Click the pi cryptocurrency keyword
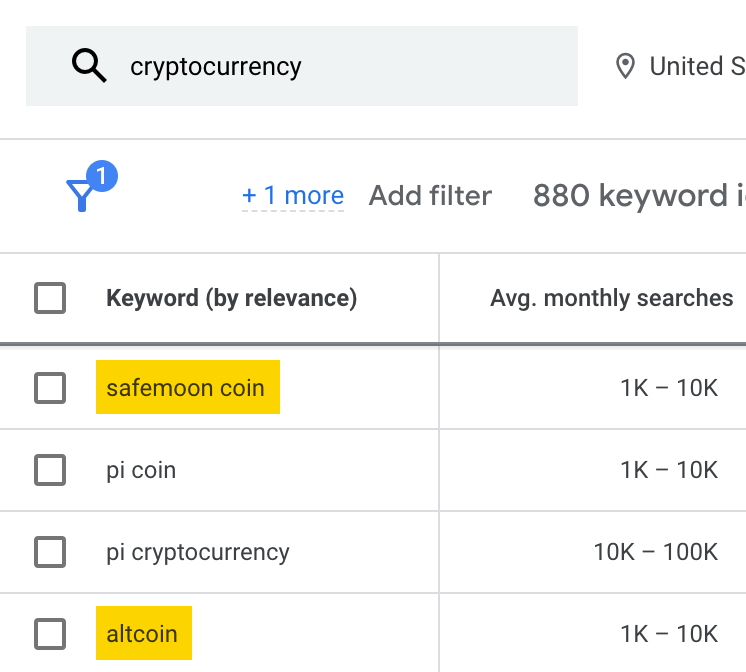This screenshot has width=746, height=672. tap(198, 552)
